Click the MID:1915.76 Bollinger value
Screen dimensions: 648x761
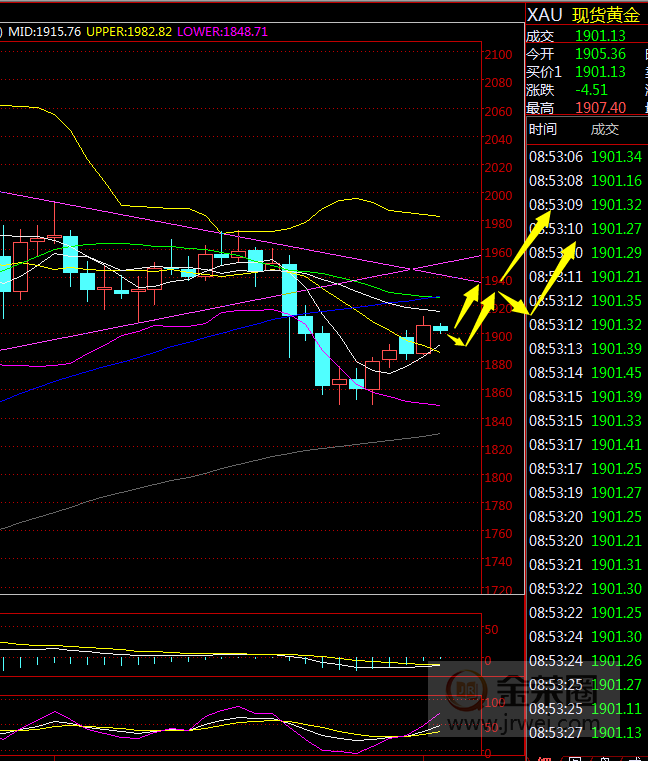pos(45,32)
